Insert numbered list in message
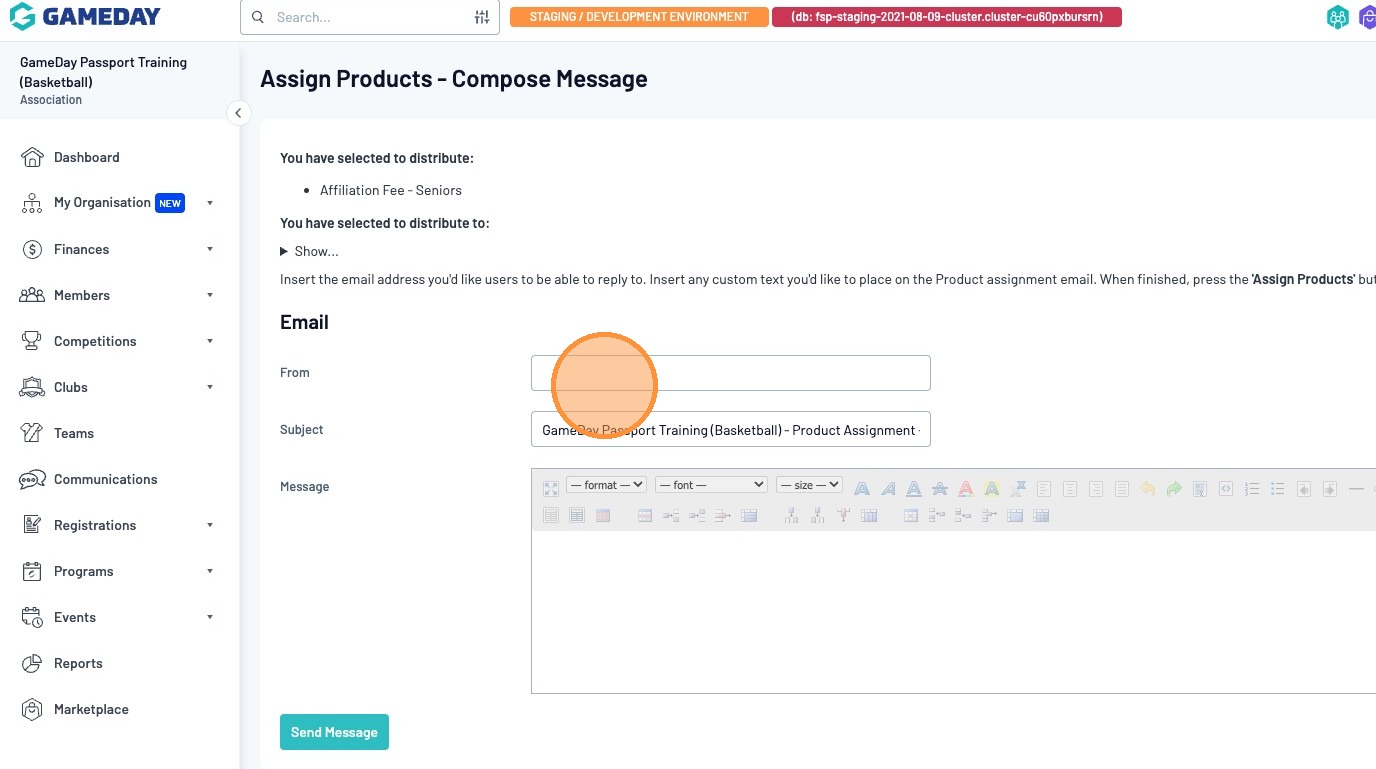 click(1252, 489)
